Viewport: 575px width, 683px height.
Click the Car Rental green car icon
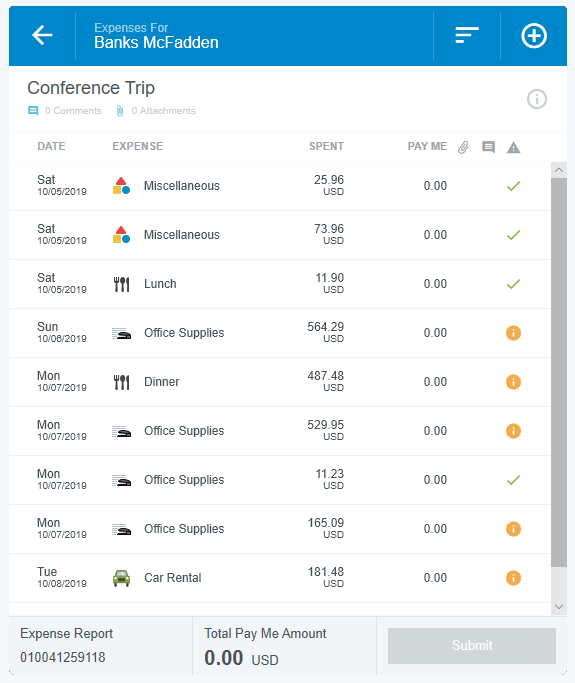[x=122, y=578]
